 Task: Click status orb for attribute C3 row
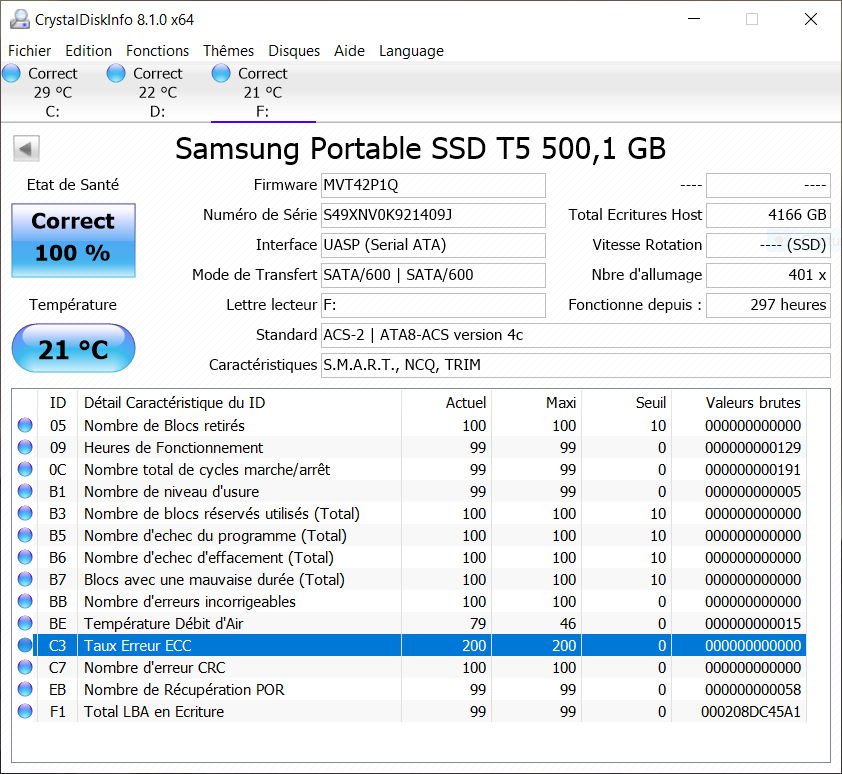coord(25,646)
